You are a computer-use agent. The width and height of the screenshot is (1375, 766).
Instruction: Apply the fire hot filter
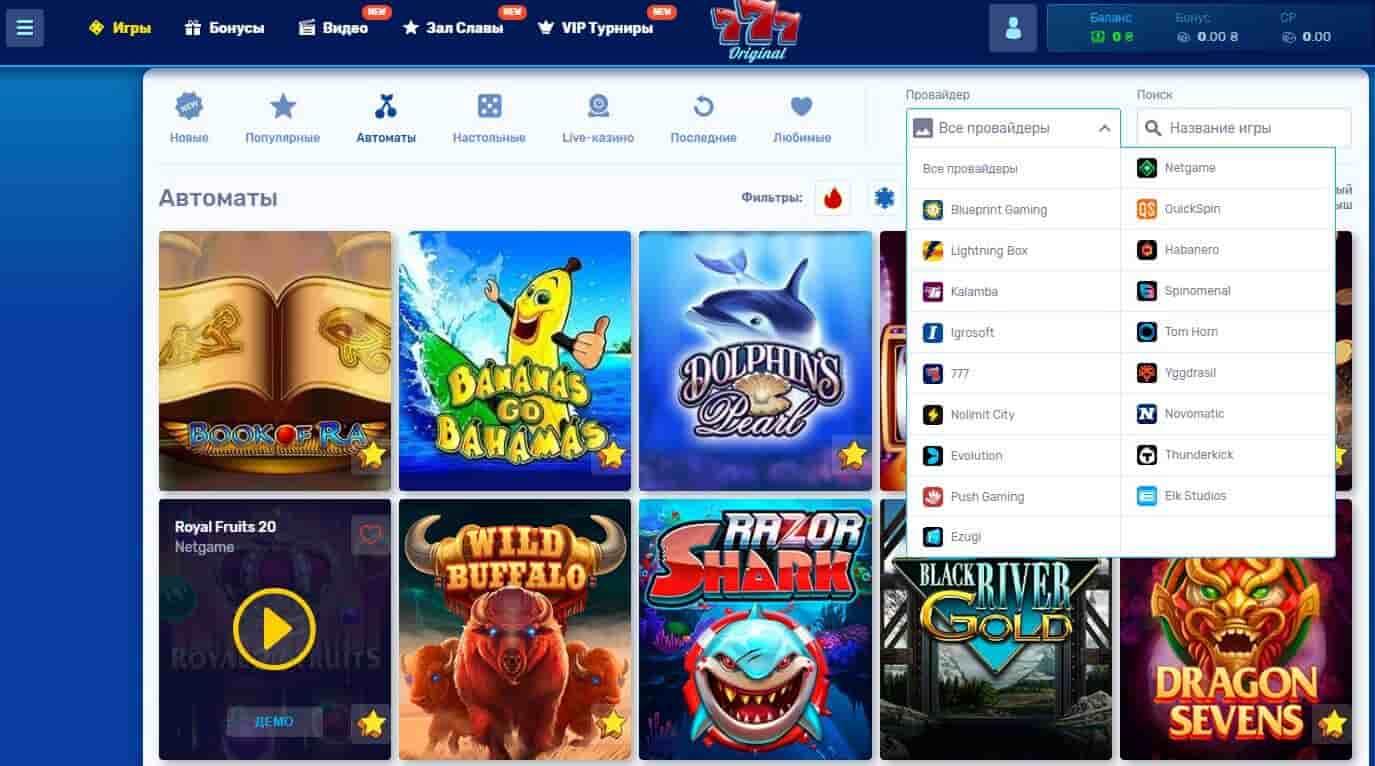833,198
